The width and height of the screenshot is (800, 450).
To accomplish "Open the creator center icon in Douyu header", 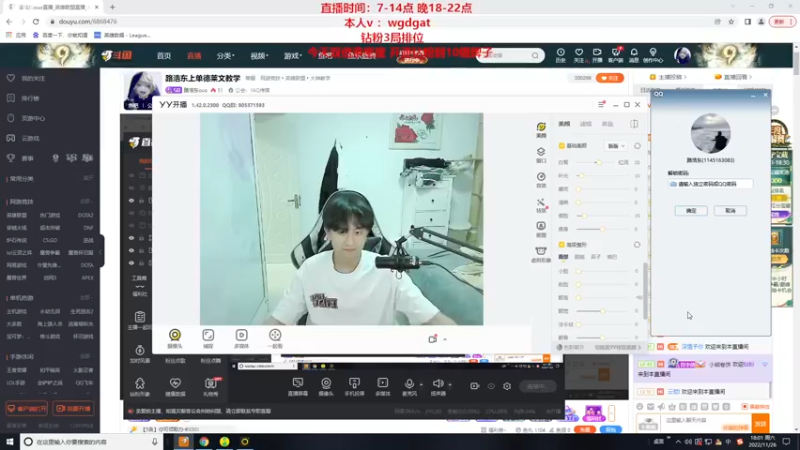I will point(653,53).
